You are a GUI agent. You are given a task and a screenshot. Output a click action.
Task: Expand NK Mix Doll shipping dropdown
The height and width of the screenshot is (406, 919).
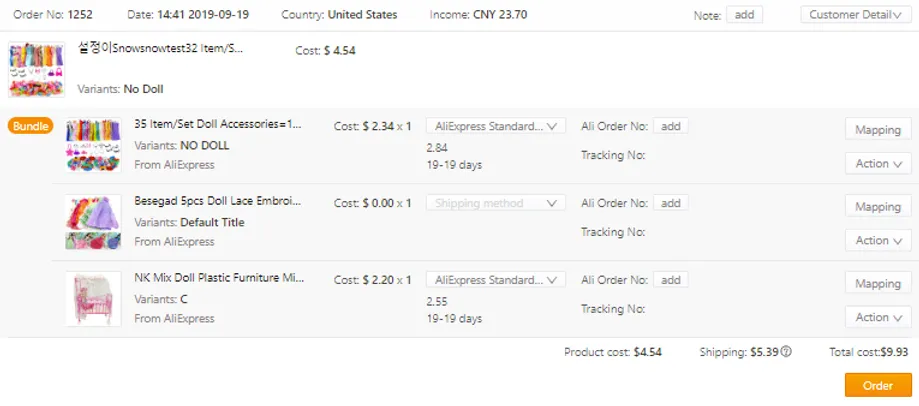[x=495, y=280]
